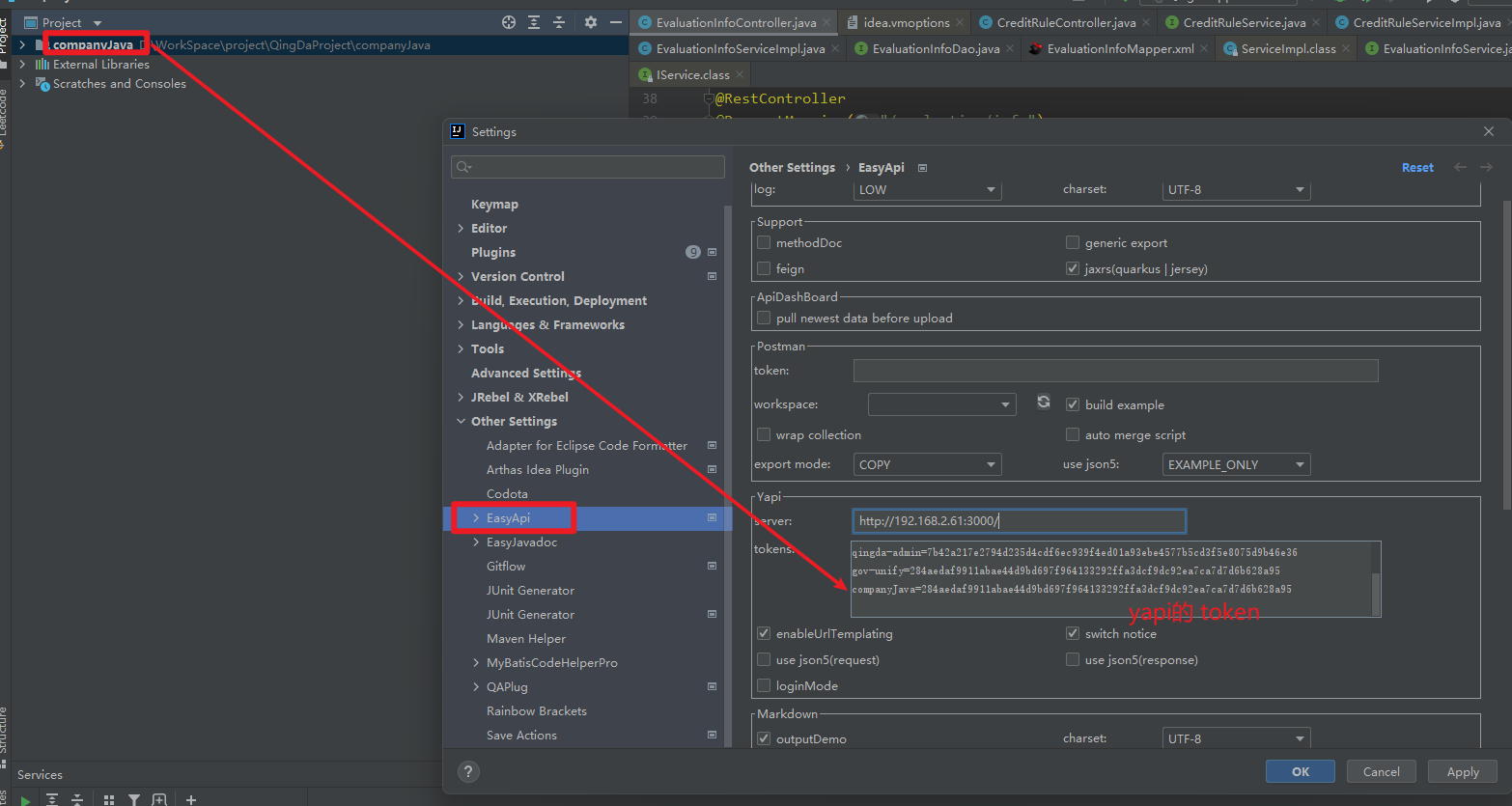Navigate forward arrow in Settings header
1512x806 pixels.
[1486, 167]
